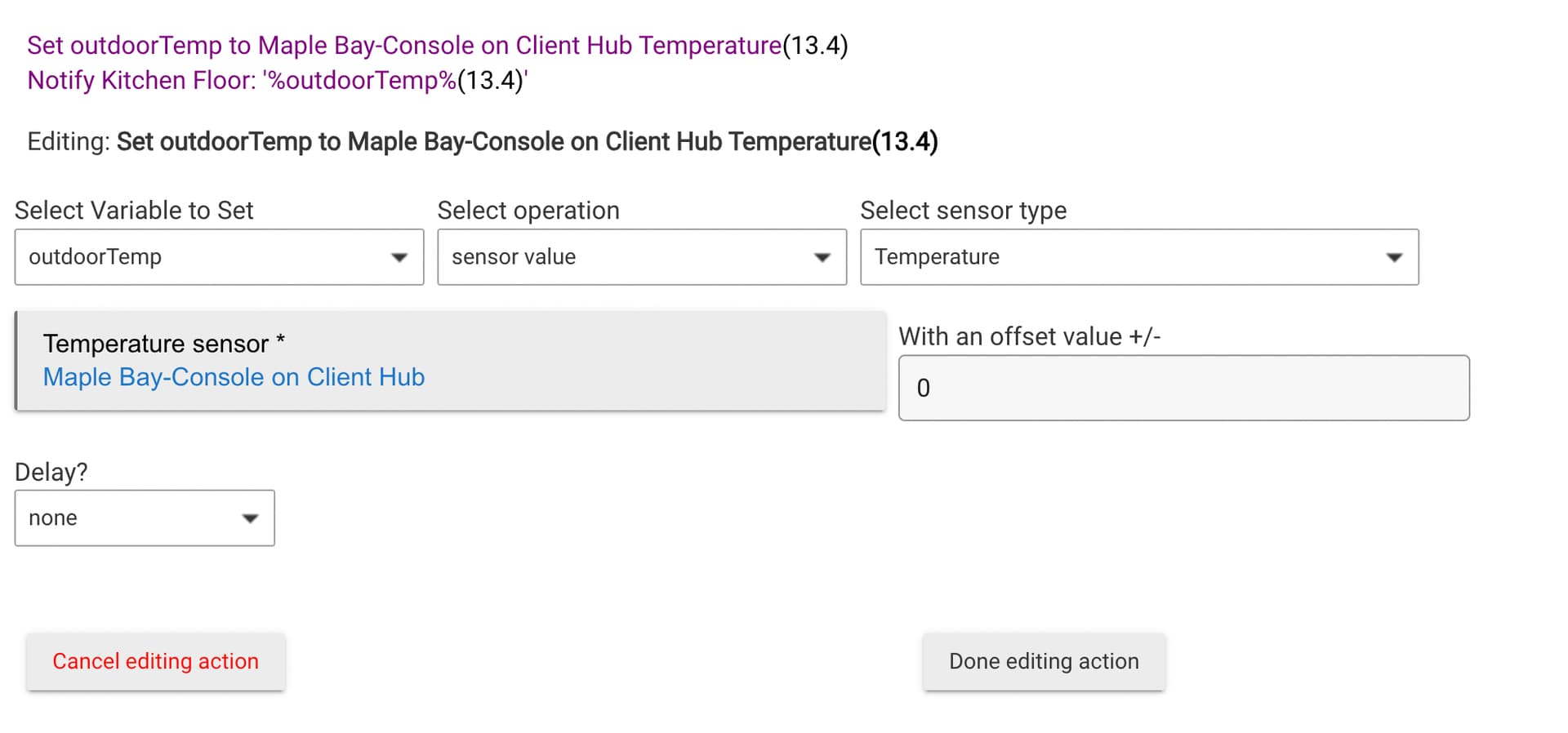Open the Temperature sensor type dropdown
Image resolution: width=1568 pixels, height=733 pixels.
point(1139,257)
